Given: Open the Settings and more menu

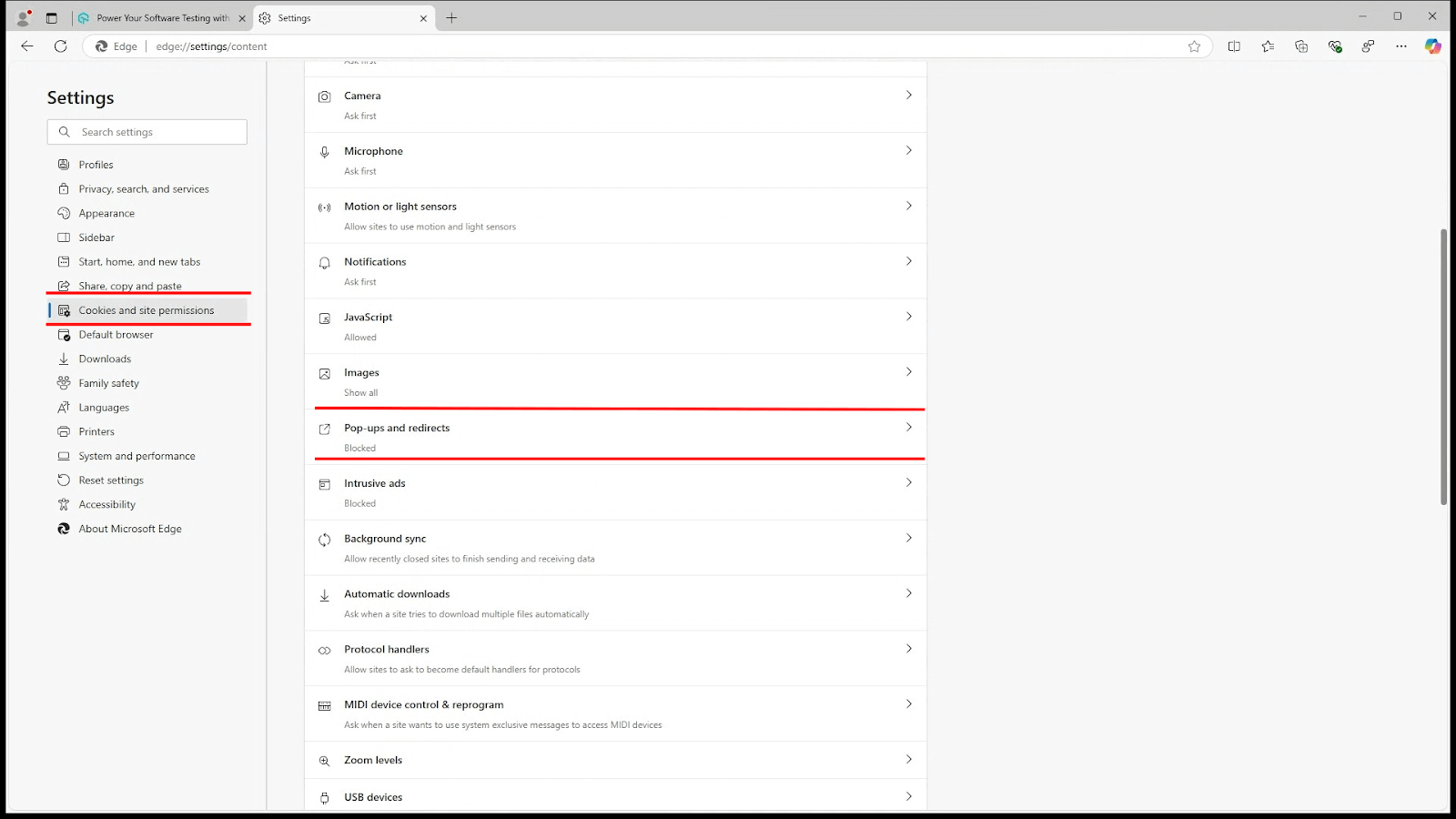Looking at the screenshot, I should (x=1400, y=46).
